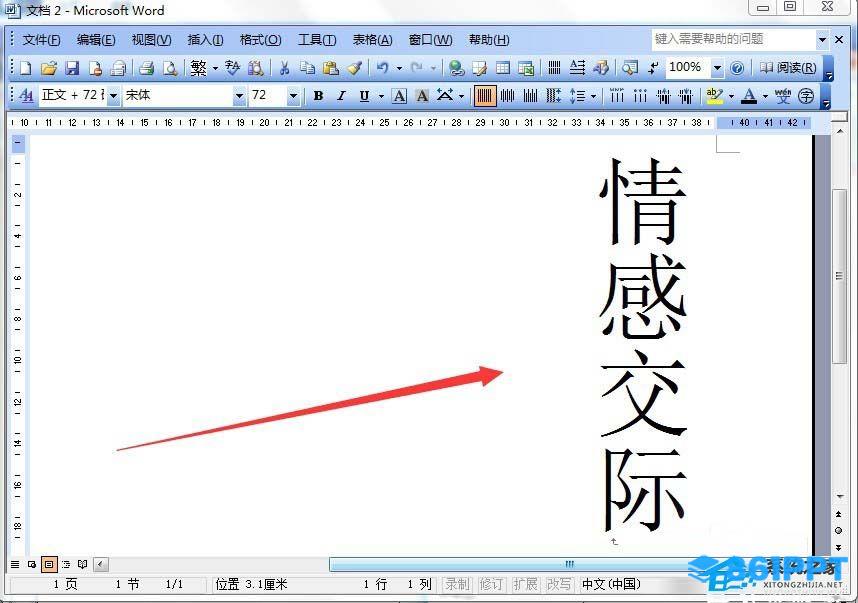Toggle numbering list button

coord(617,96)
